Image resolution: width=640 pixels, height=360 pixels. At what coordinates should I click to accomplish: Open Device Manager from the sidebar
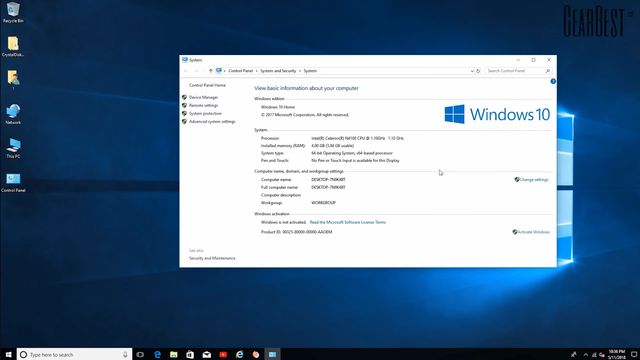coord(203,97)
